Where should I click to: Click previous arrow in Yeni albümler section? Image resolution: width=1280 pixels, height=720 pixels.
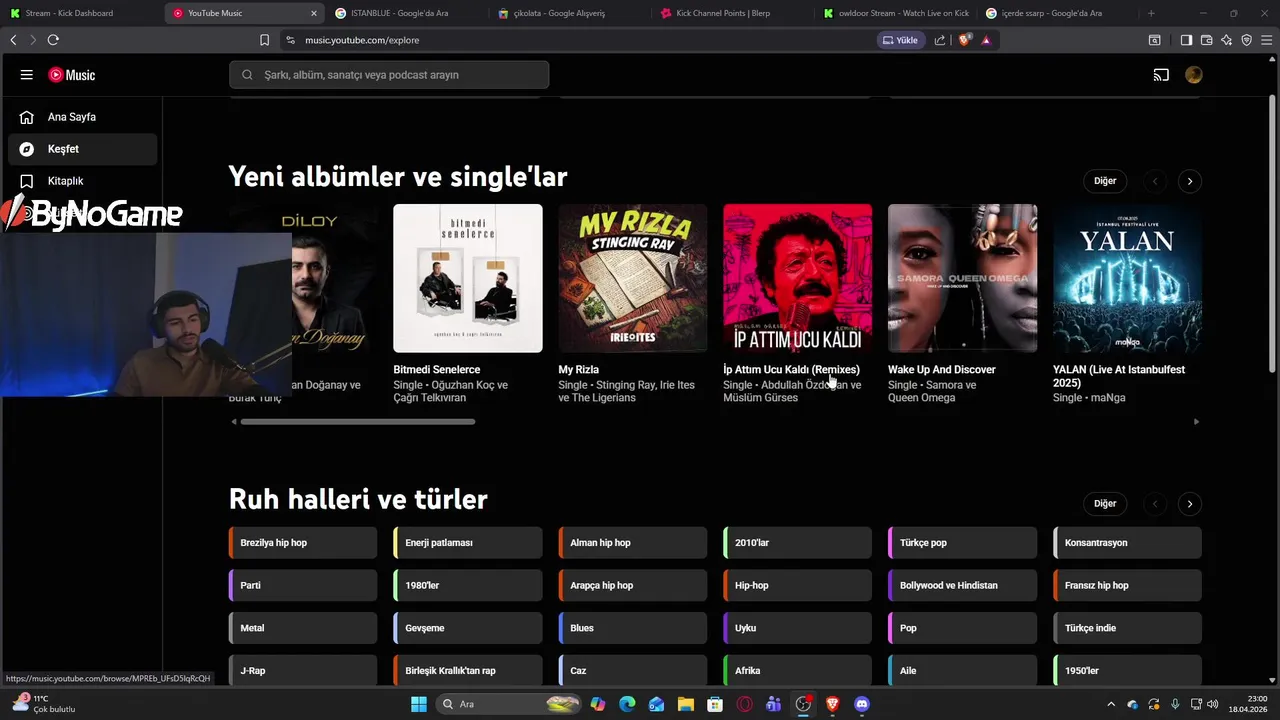tap(1155, 181)
